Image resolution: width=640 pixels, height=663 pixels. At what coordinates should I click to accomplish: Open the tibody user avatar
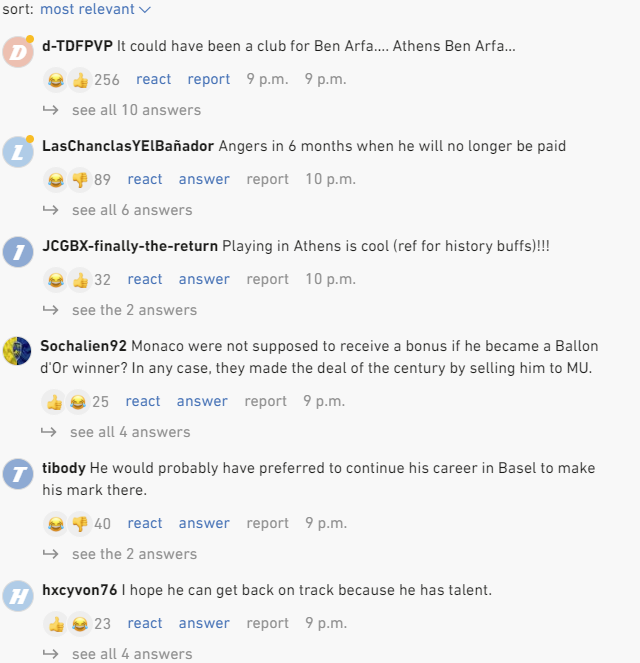coord(18,474)
